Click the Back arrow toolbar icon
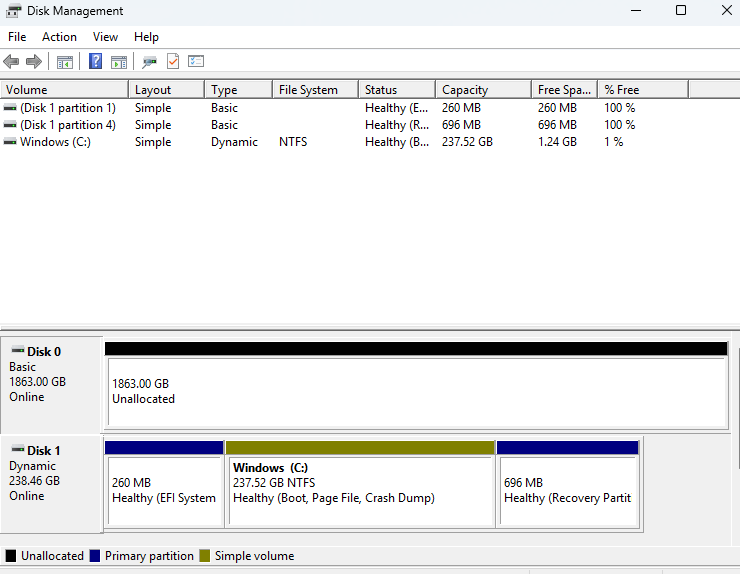The height and width of the screenshot is (574, 740). pyautogui.click(x=11, y=61)
